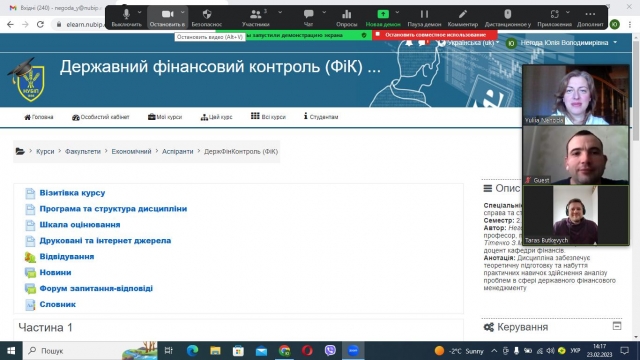Open Візитівка курсу page
Screen dimensions: 640x360
point(72,193)
